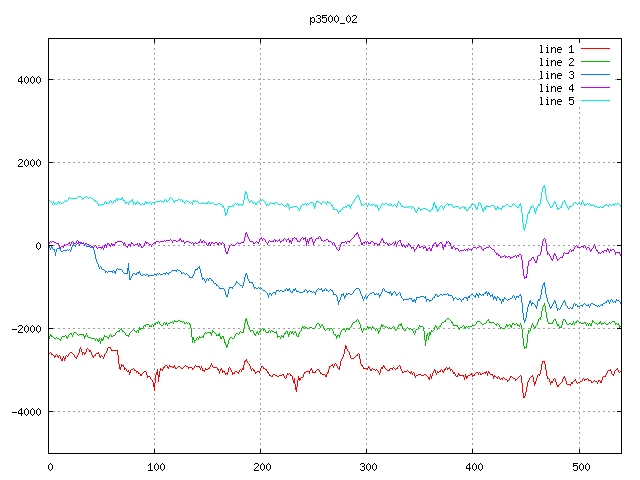Image resolution: width=640 pixels, height=480 pixels.
Task: Click the x-axis label 500
Action: click(581, 467)
